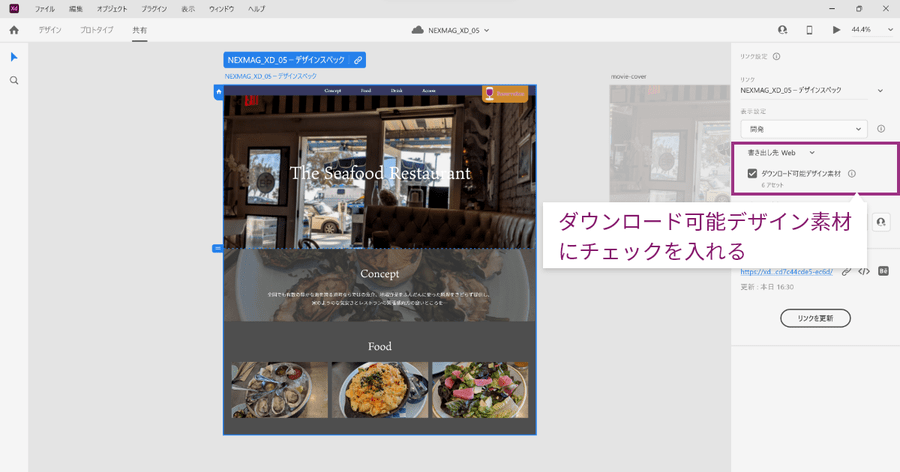Viewport: 900px width, 472px height.
Task: Click Concept in the artboard navigation bar
Action: [x=333, y=91]
